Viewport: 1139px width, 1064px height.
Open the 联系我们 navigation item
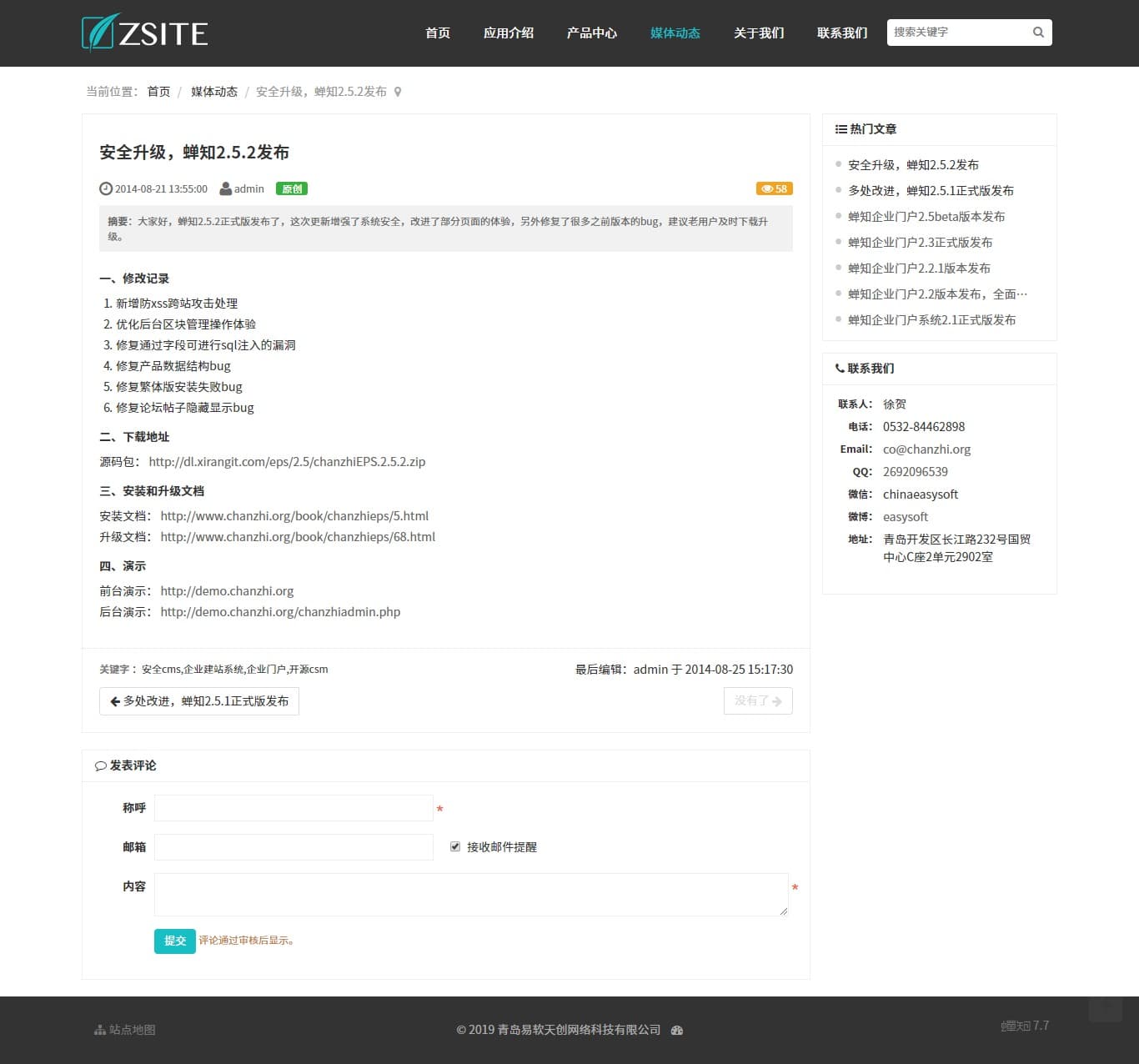click(x=842, y=33)
